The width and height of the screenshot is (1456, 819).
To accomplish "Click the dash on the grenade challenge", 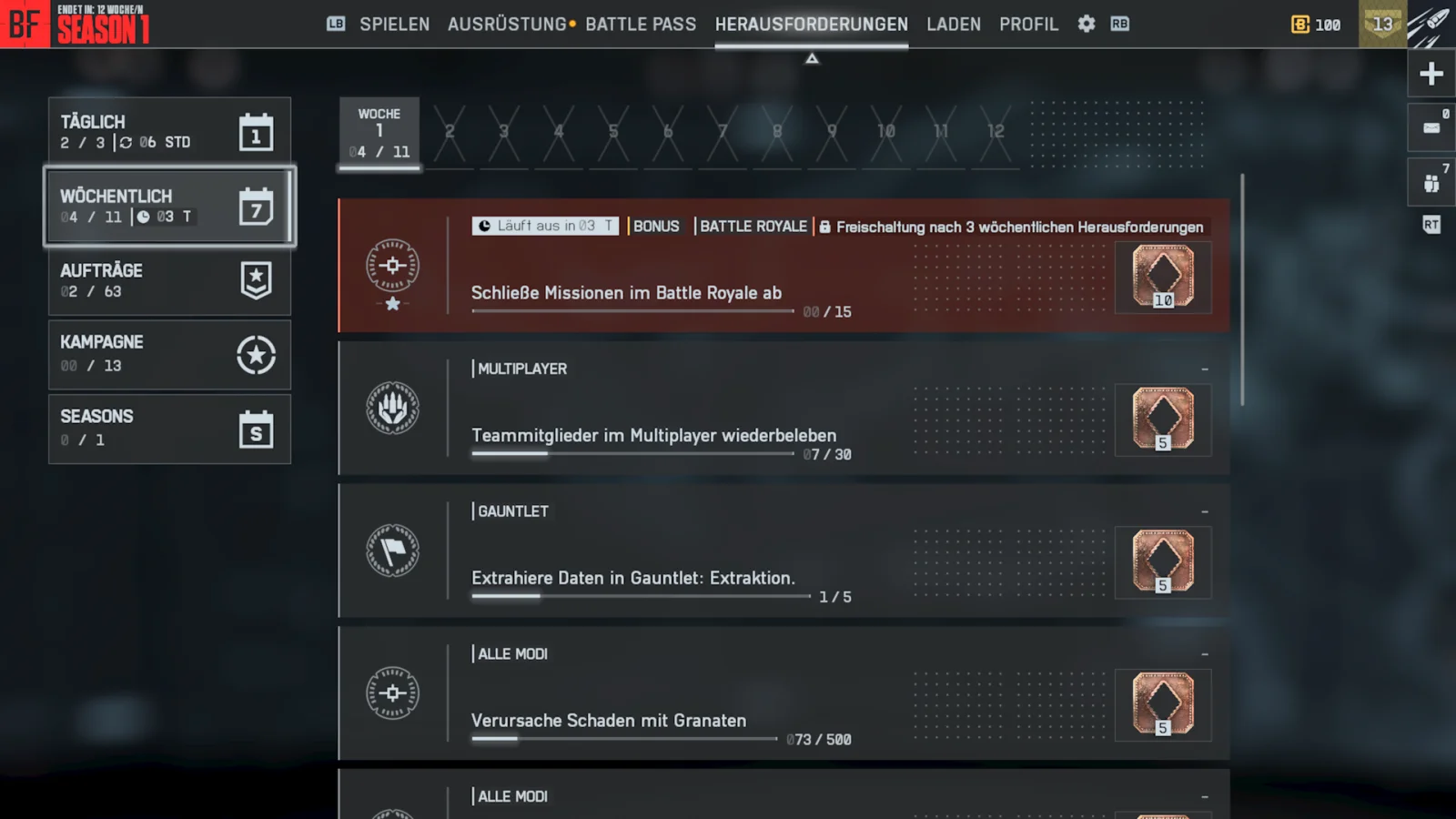I will (1205, 654).
